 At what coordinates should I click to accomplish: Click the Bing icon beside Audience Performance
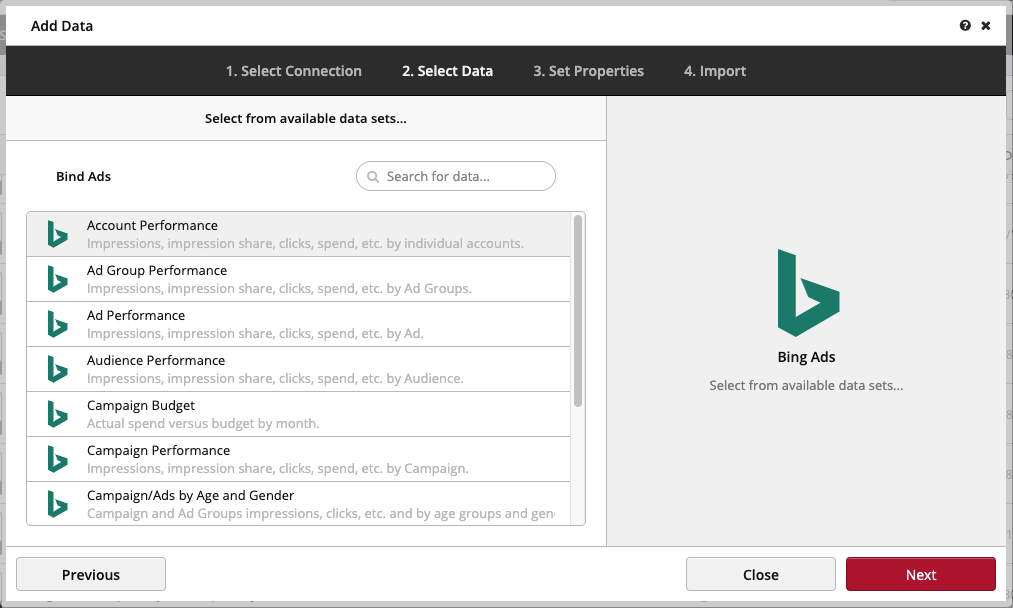pos(57,369)
